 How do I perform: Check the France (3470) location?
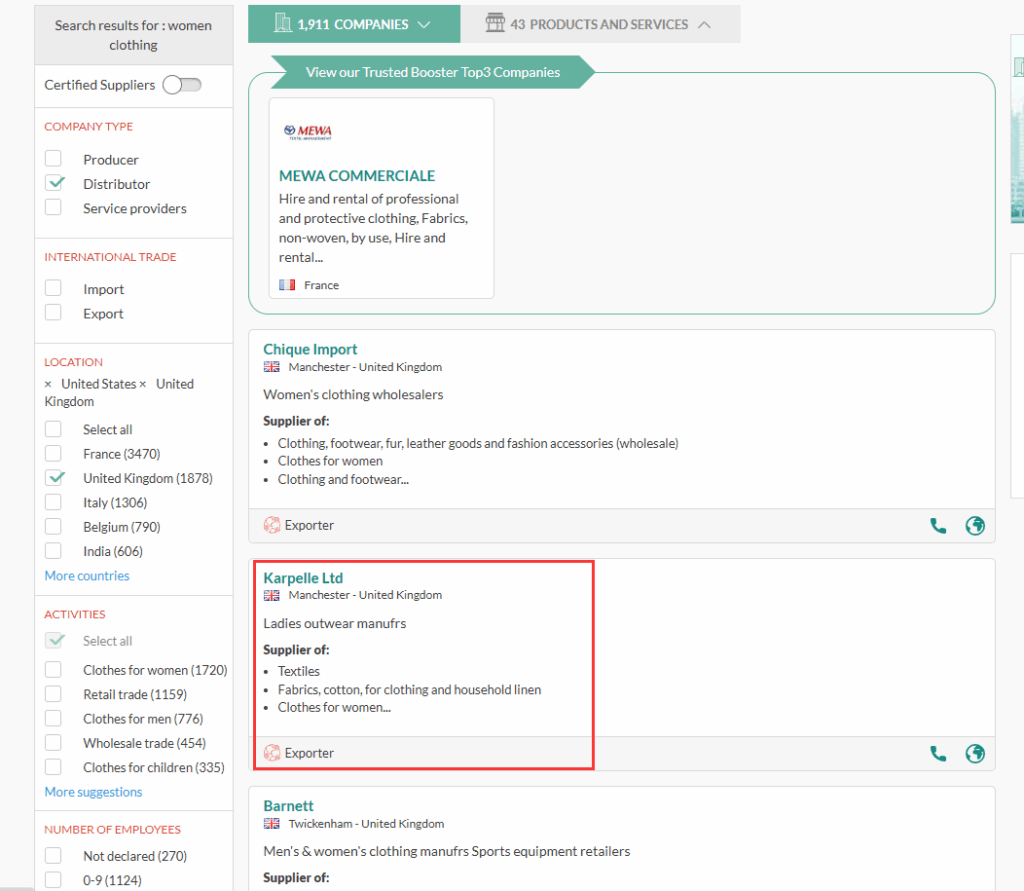tap(53, 453)
